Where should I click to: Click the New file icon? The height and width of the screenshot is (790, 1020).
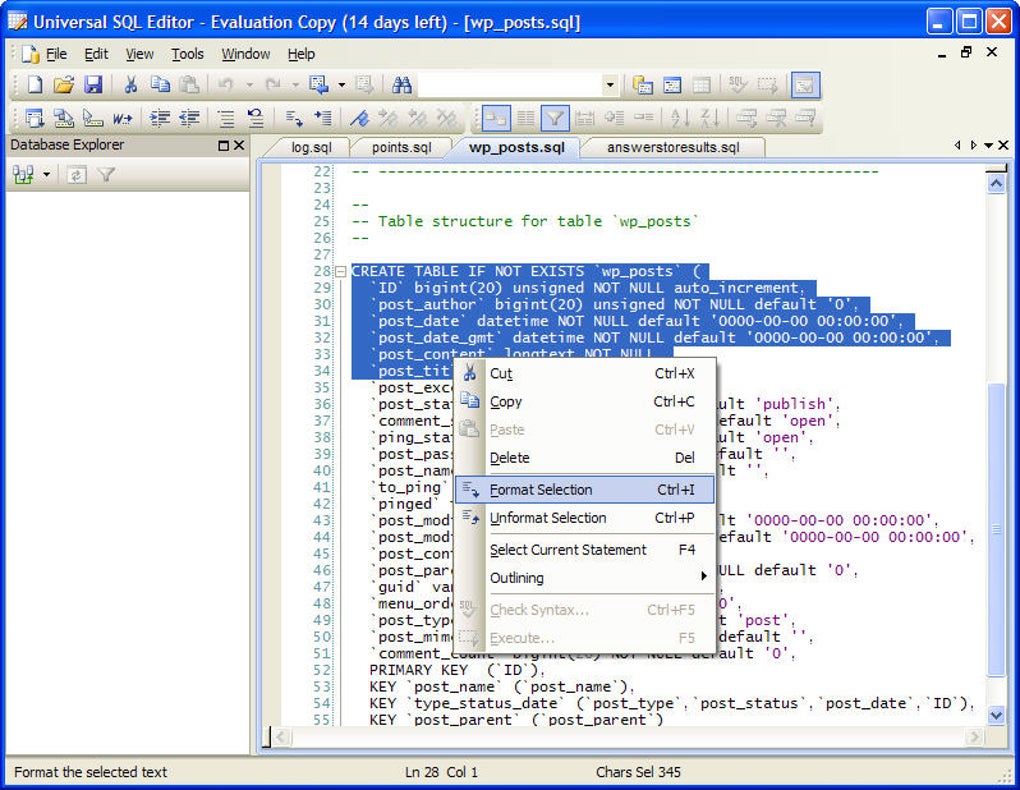pyautogui.click(x=35, y=86)
